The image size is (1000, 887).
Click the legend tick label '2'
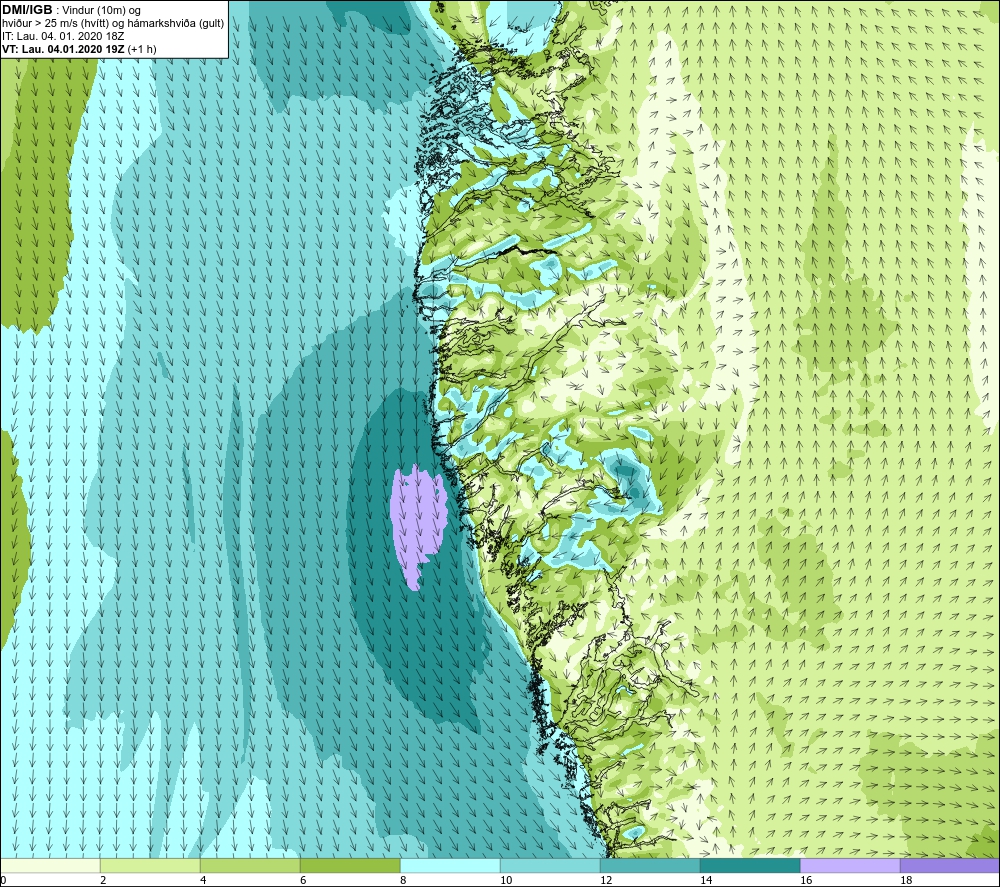(x=103, y=881)
